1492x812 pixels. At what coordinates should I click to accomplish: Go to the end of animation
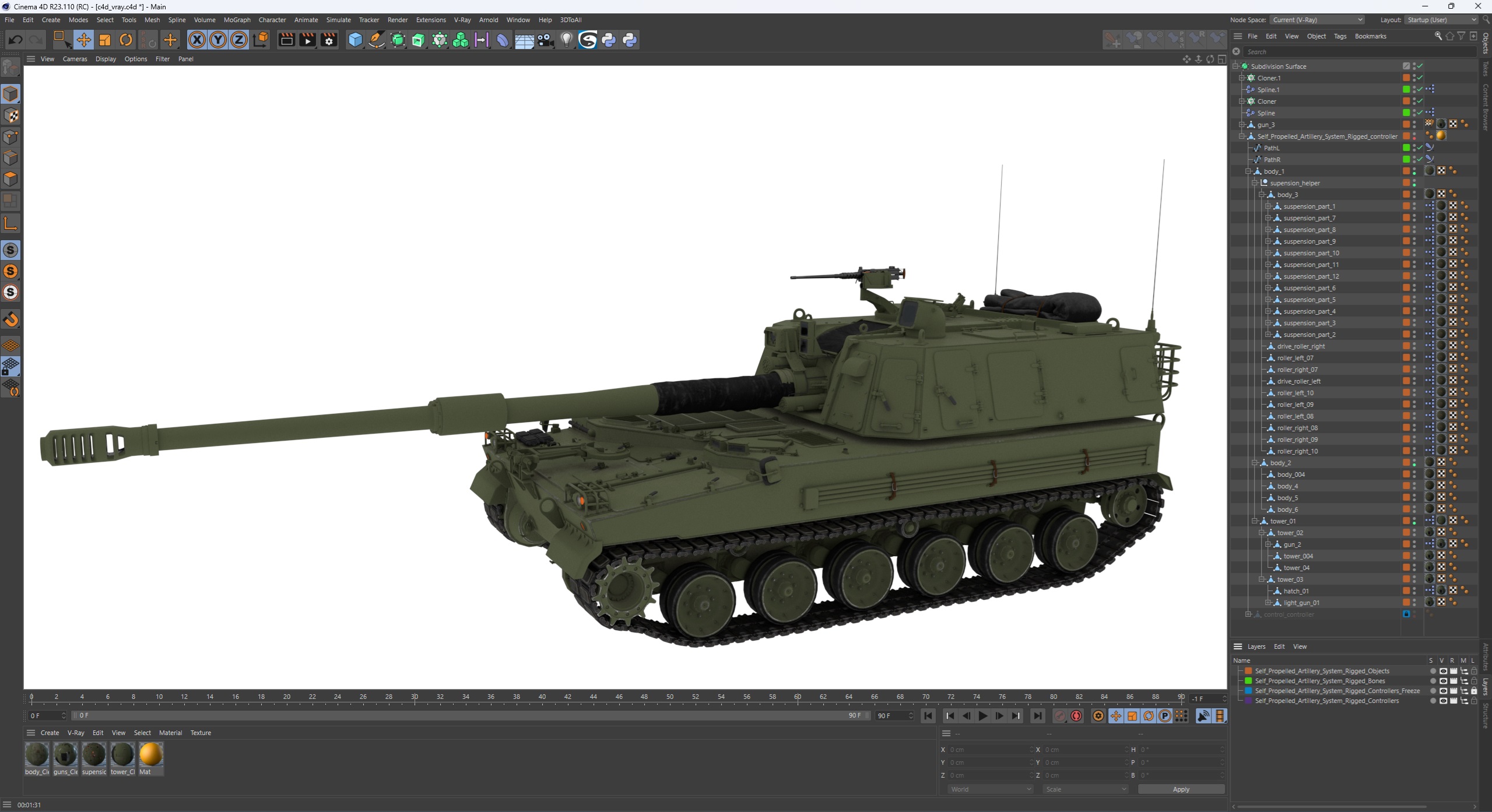click(x=1038, y=716)
